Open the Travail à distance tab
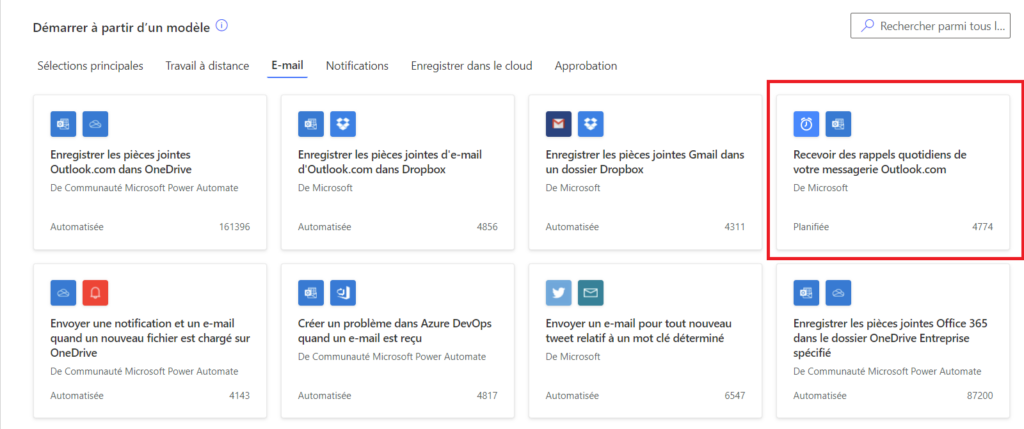 tap(207, 66)
